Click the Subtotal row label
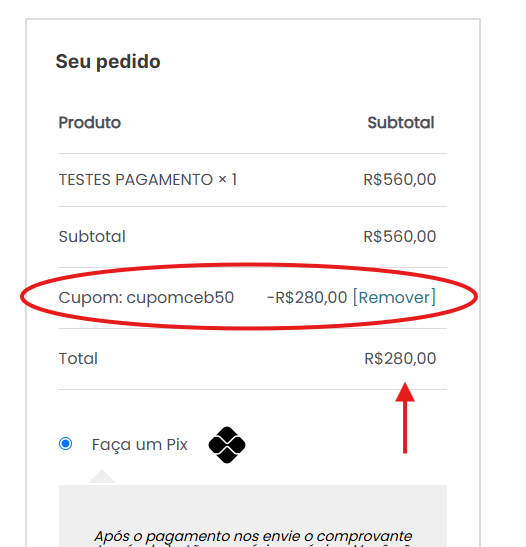The height and width of the screenshot is (547, 526). (92, 237)
